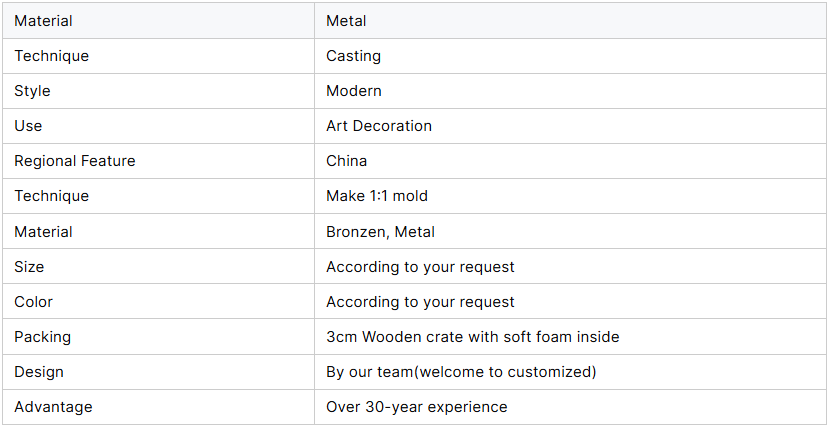
Task: Select the Over 30-year experience text
Action: tap(417, 407)
